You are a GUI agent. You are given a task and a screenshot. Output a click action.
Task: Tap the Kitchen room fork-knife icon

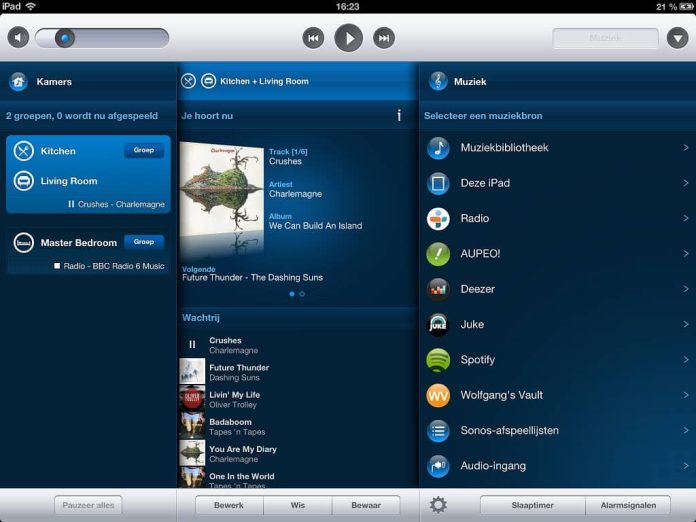coord(24,151)
